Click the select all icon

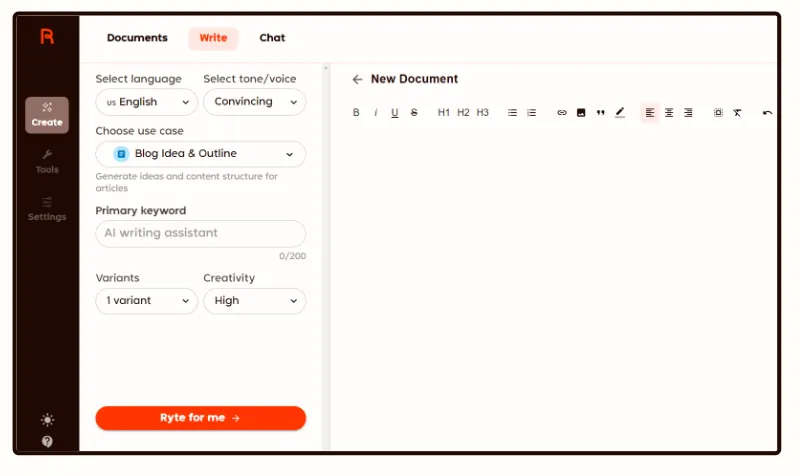[x=718, y=113]
